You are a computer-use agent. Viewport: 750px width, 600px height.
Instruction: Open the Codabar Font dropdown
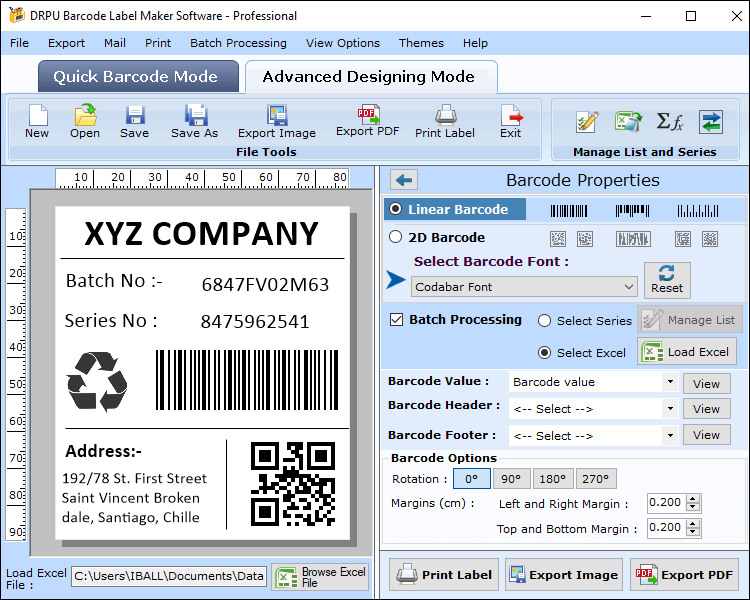click(524, 287)
